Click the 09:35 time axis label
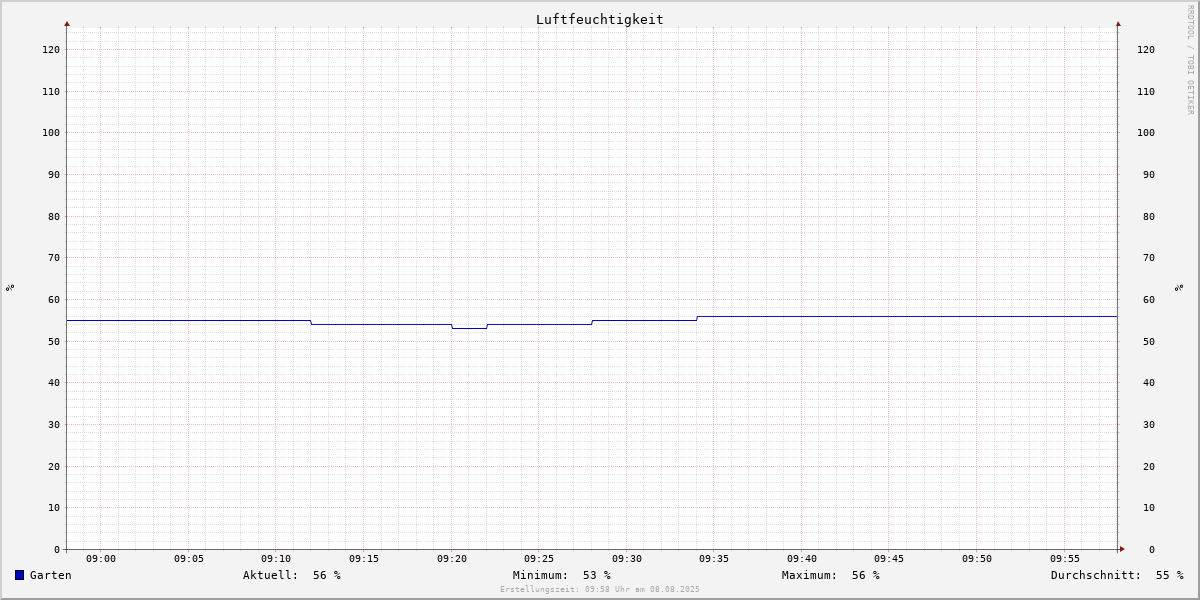Screen dimensions: 1200x600 click(714, 559)
